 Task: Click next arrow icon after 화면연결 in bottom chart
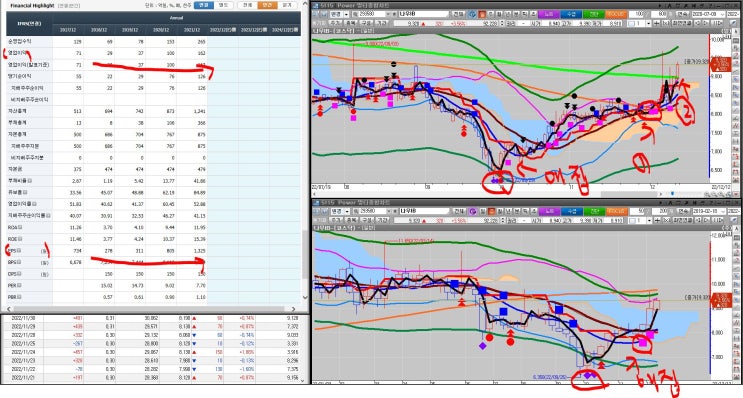[x=707, y=220]
